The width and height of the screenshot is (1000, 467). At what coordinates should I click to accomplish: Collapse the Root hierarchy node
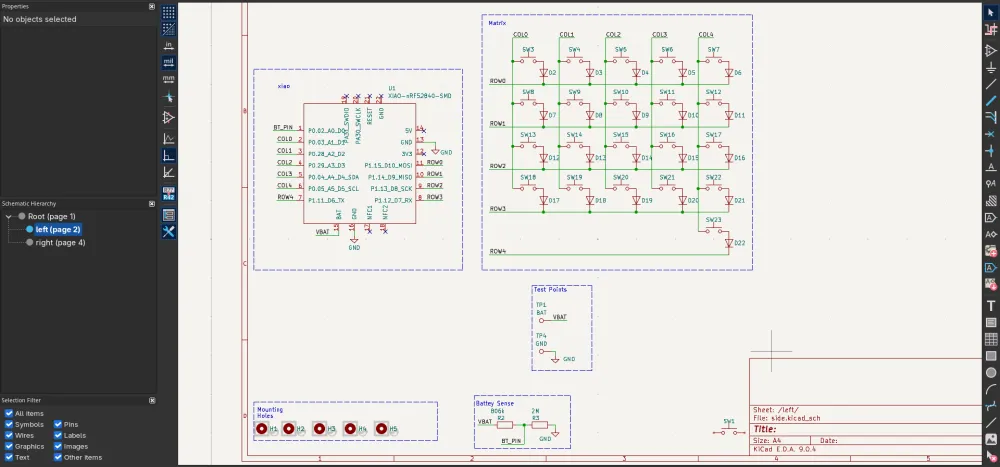point(9,216)
